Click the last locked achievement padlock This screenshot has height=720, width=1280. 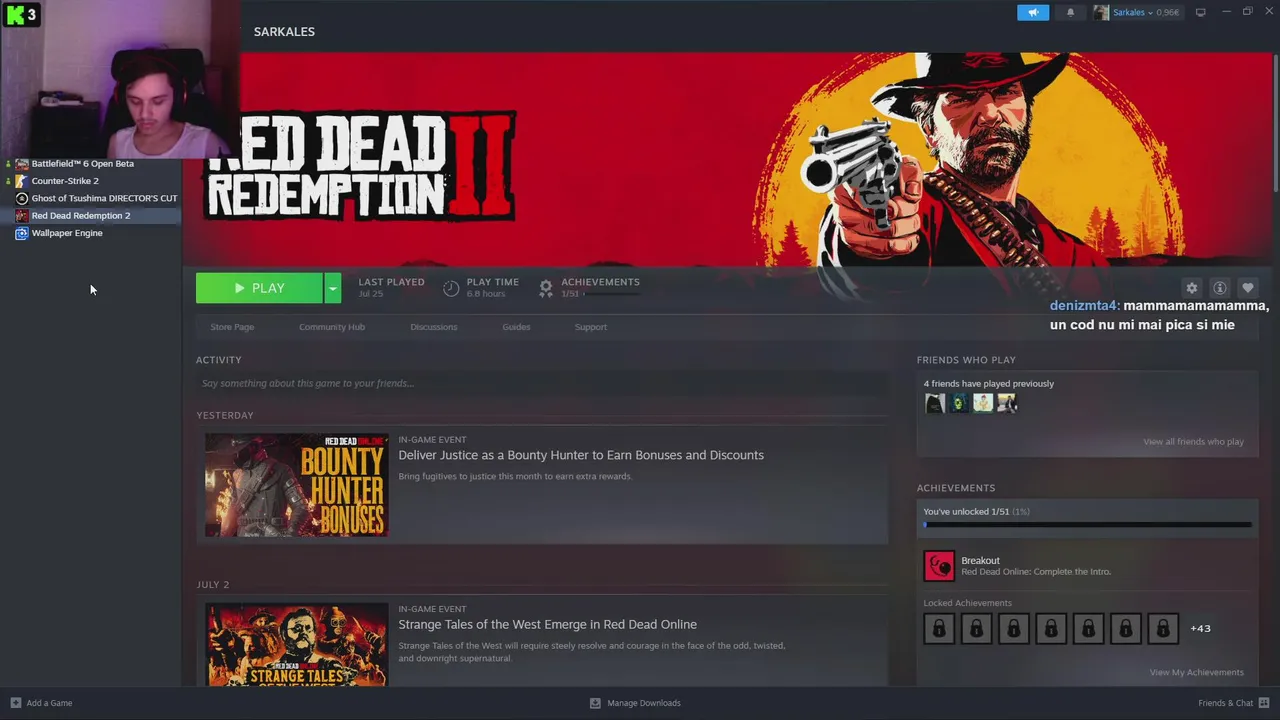point(1163,628)
